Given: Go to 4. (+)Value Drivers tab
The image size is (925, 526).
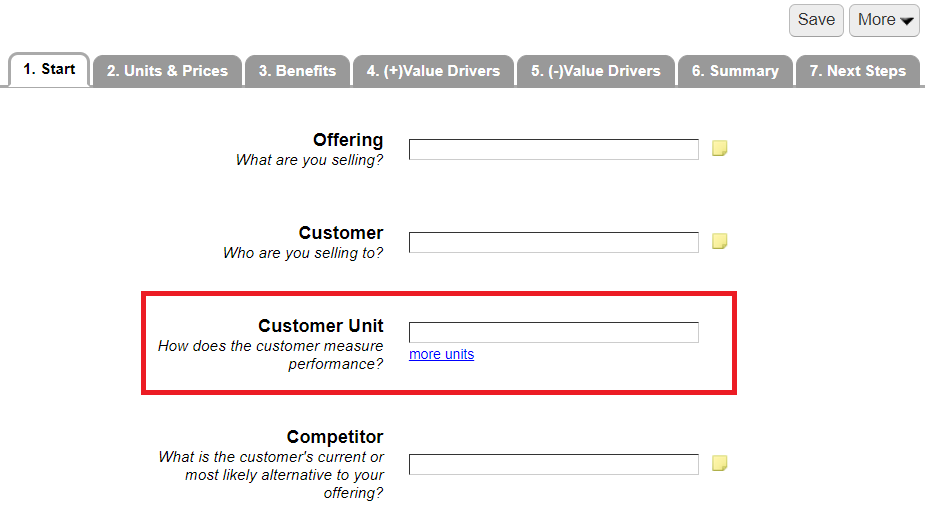Looking at the screenshot, I should click(x=433, y=71).
